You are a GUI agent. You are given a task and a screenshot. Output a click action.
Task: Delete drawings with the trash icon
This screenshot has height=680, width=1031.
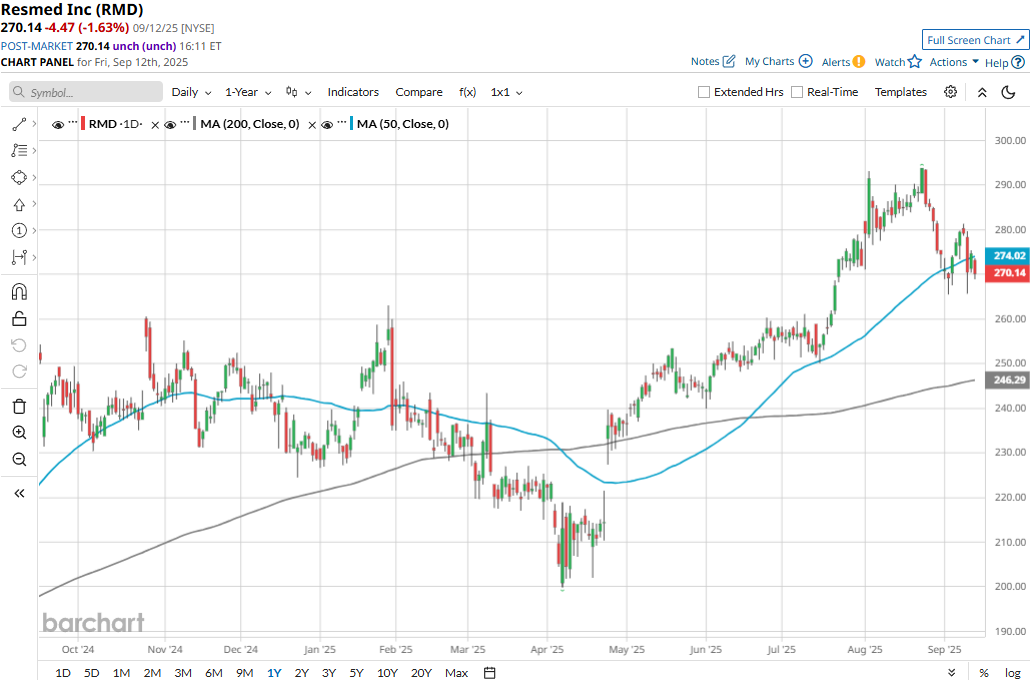(x=19, y=406)
